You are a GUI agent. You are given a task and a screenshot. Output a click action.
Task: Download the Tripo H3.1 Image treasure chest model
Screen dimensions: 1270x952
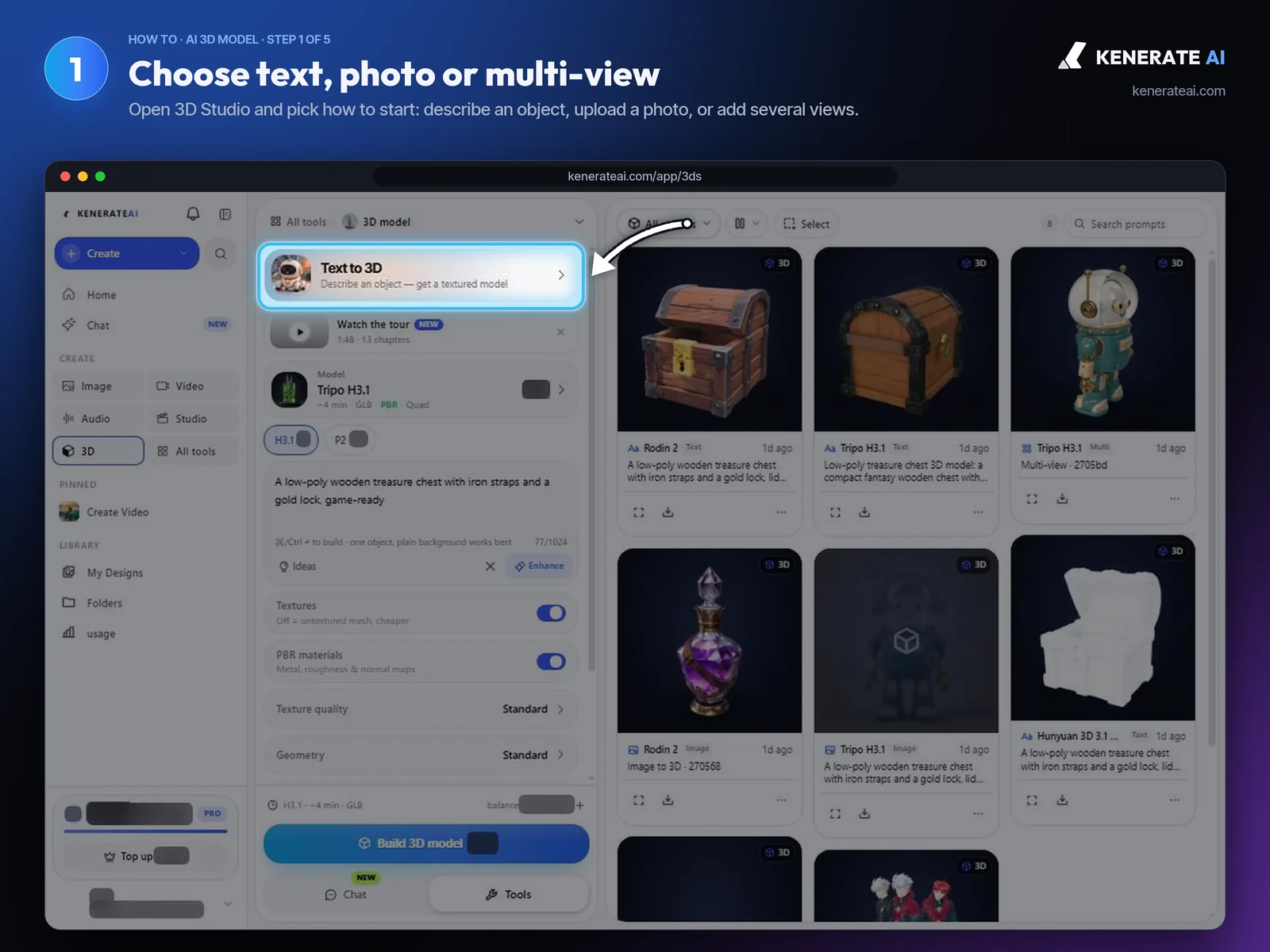pos(864,814)
